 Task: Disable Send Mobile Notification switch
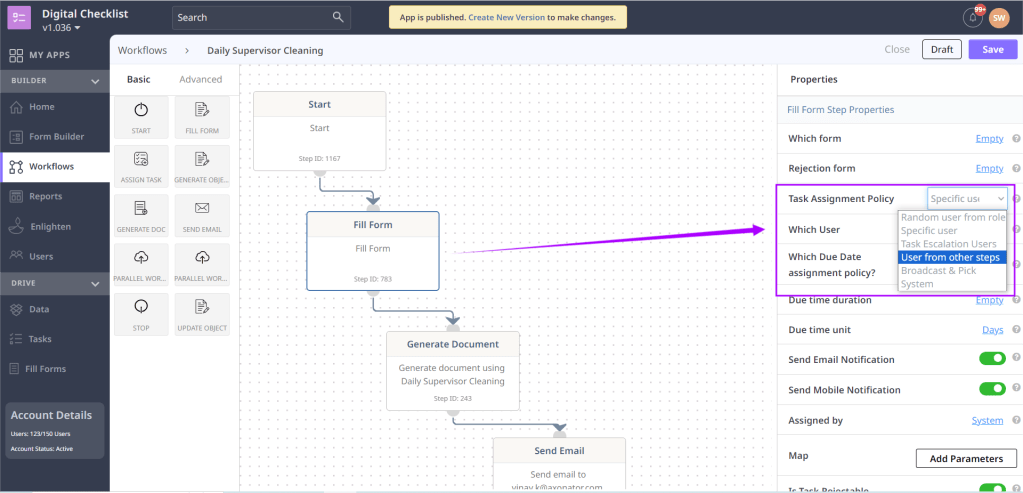pyautogui.click(x=992, y=389)
